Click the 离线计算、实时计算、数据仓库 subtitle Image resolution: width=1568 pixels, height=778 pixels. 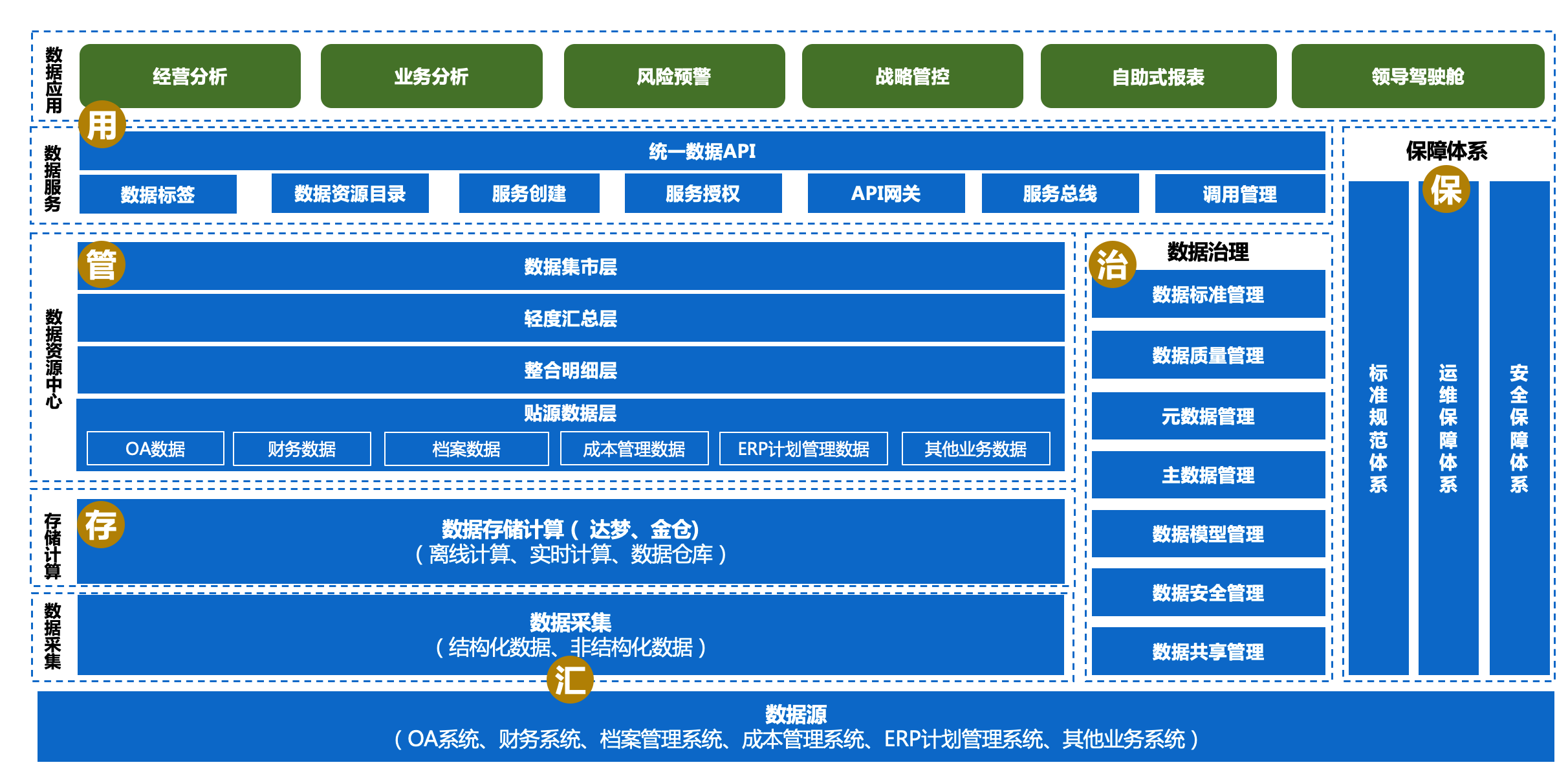[x=570, y=554]
